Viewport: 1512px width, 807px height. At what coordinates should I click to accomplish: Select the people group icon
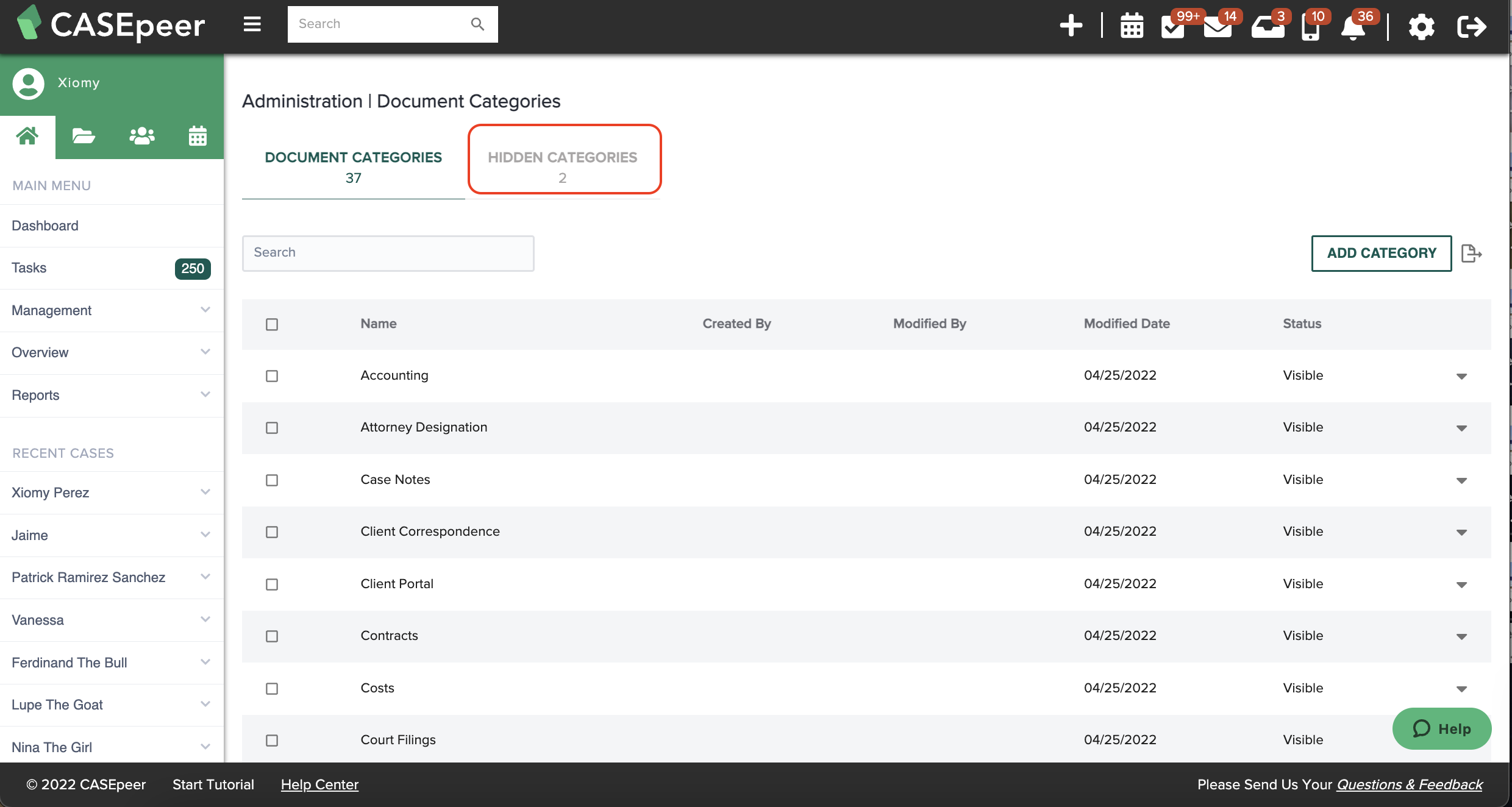141,136
